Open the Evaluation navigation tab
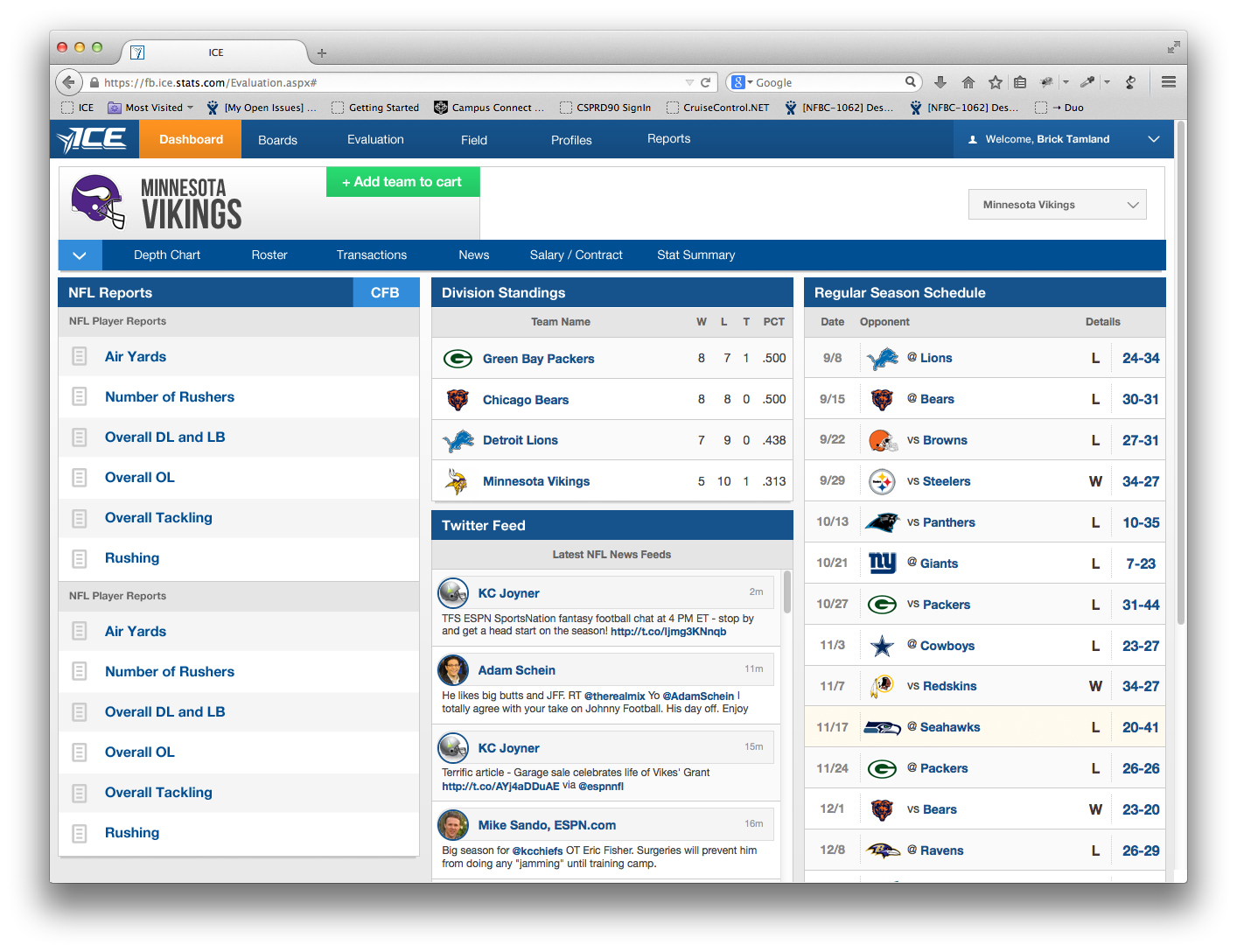The image size is (1237, 952). click(375, 139)
